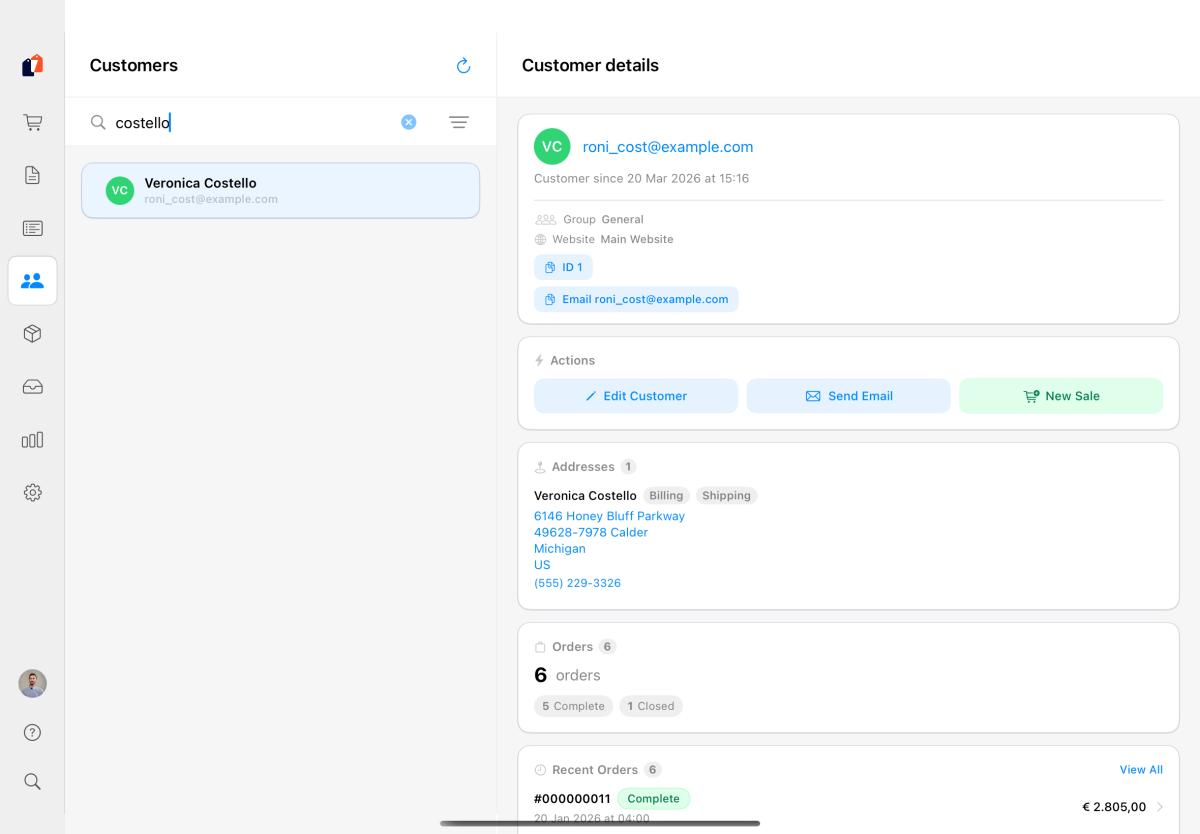Screen dimensions: 1200x834
Task: Click View All recent orders link
Action: [1140, 770]
